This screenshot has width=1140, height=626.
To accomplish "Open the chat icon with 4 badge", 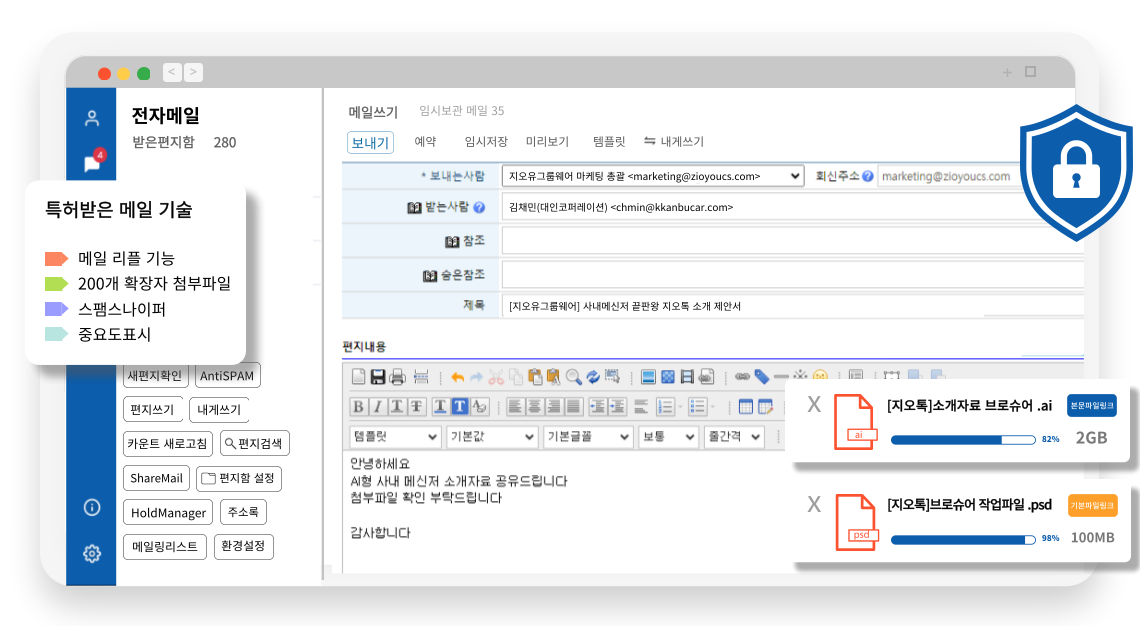I will tap(92, 164).
